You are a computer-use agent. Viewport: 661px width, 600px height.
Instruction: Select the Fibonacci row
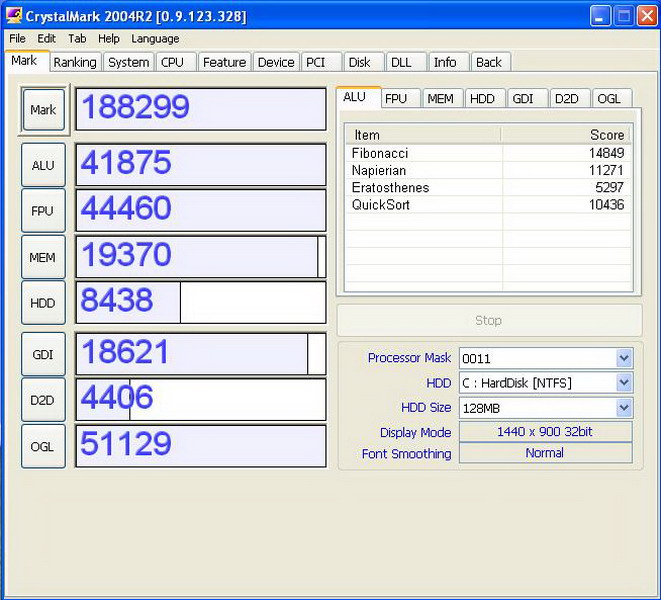point(488,153)
